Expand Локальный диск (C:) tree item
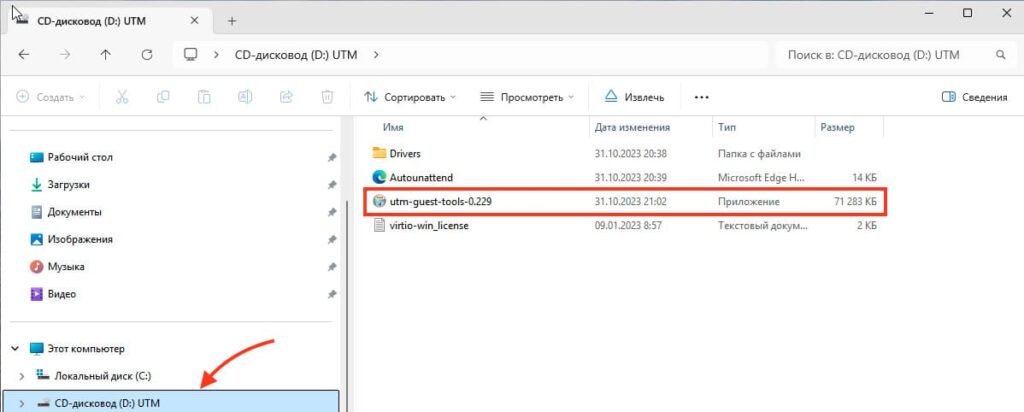Screen dimensions: 1024x412 point(21,375)
